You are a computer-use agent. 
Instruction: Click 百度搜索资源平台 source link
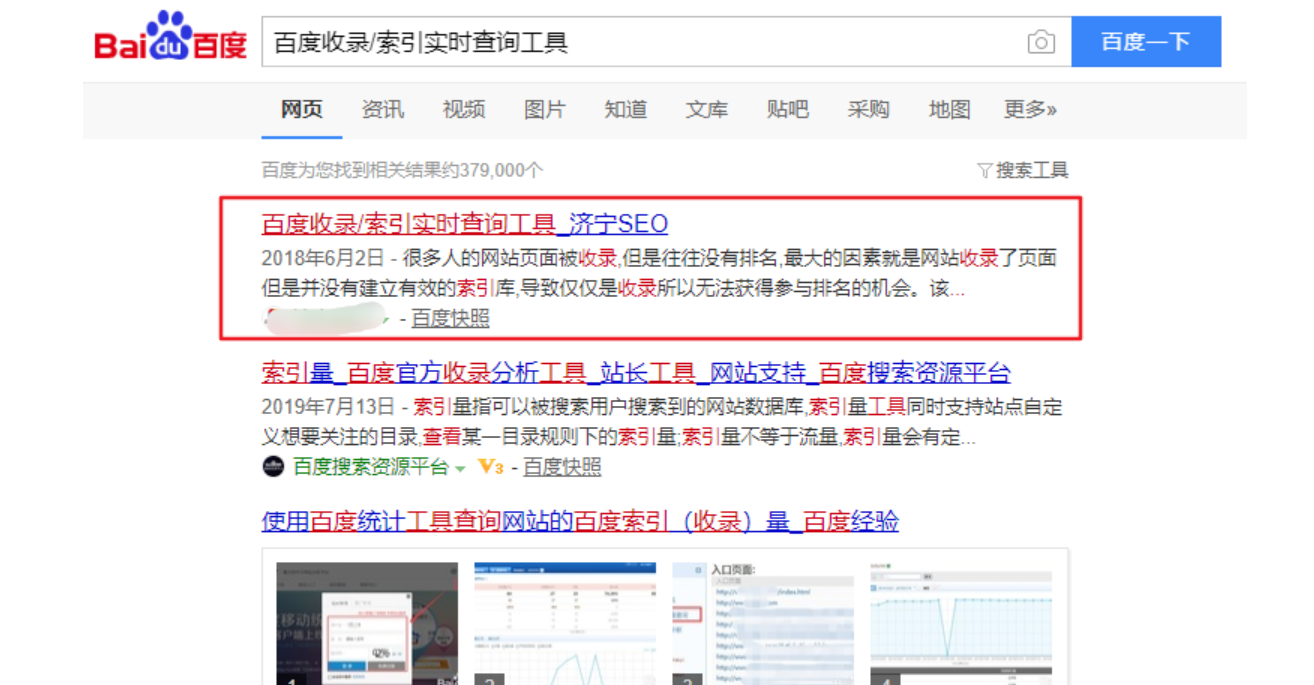pos(370,467)
